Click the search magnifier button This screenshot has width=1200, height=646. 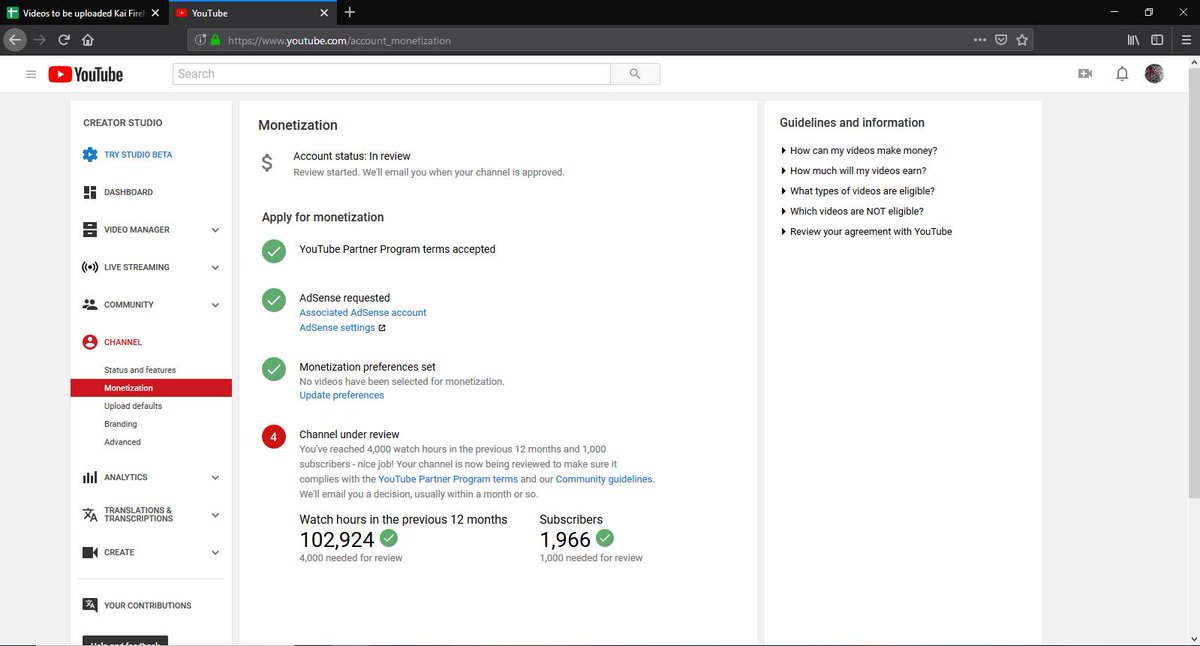click(x=635, y=74)
